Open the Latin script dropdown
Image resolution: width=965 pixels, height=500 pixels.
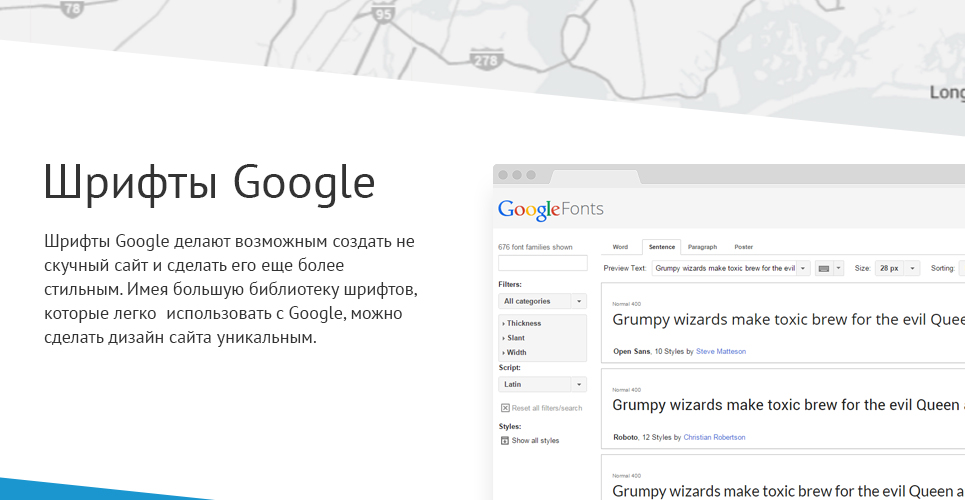point(542,384)
